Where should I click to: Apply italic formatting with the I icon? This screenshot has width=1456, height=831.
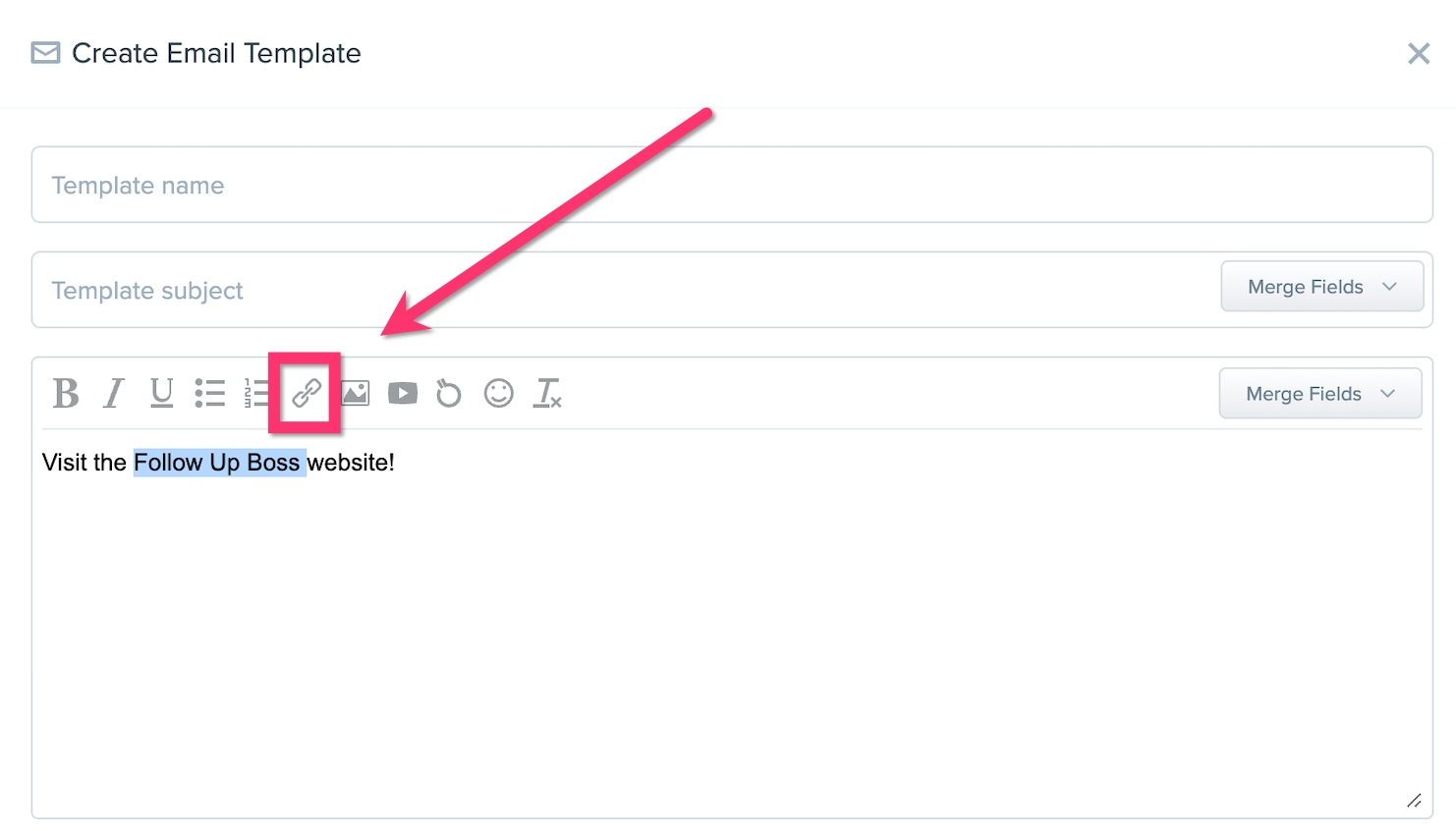tap(114, 393)
